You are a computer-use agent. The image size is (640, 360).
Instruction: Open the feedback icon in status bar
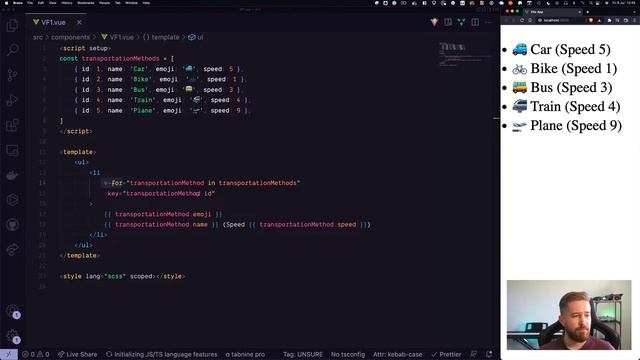pyautogui.click(x=473, y=354)
